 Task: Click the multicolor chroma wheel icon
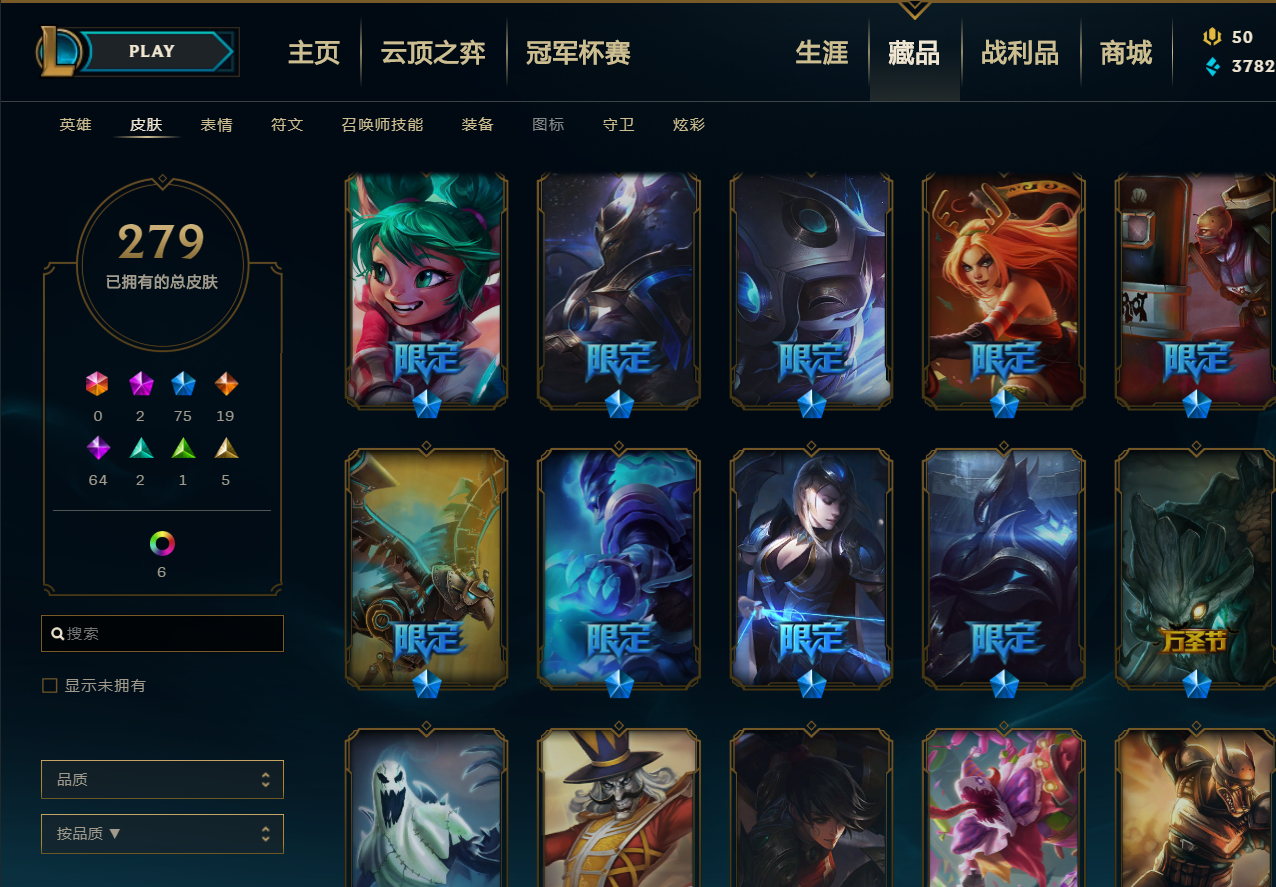pos(162,543)
